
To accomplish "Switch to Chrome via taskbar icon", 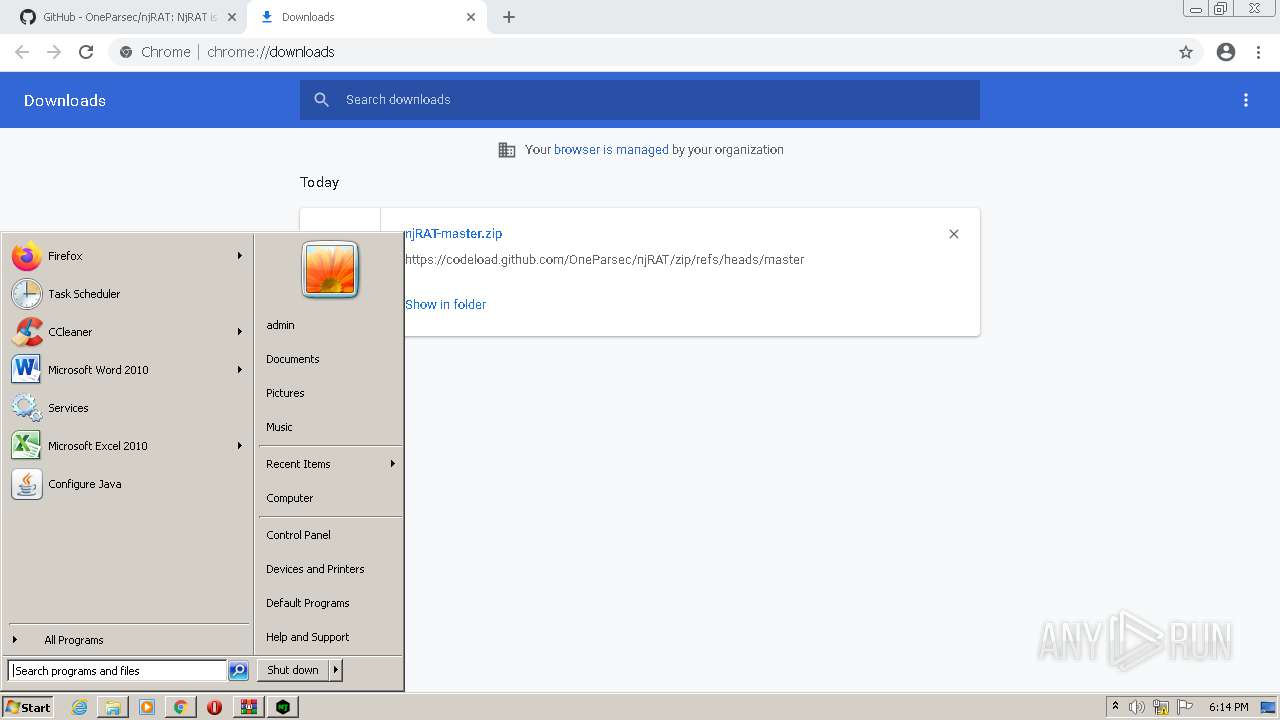I will [180, 707].
